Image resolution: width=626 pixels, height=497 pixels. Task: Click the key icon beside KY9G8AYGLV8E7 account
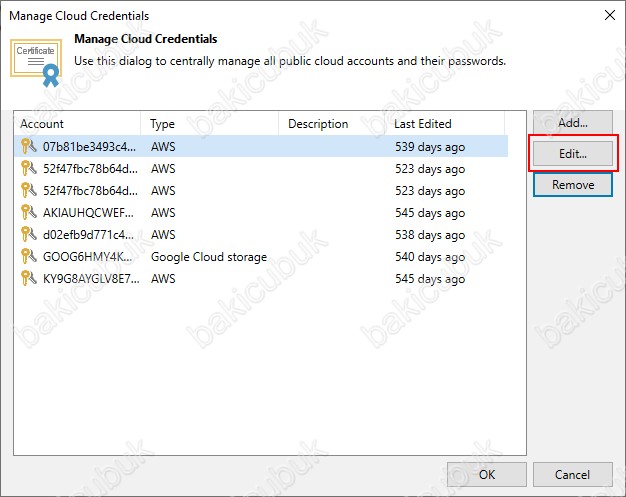[28, 278]
